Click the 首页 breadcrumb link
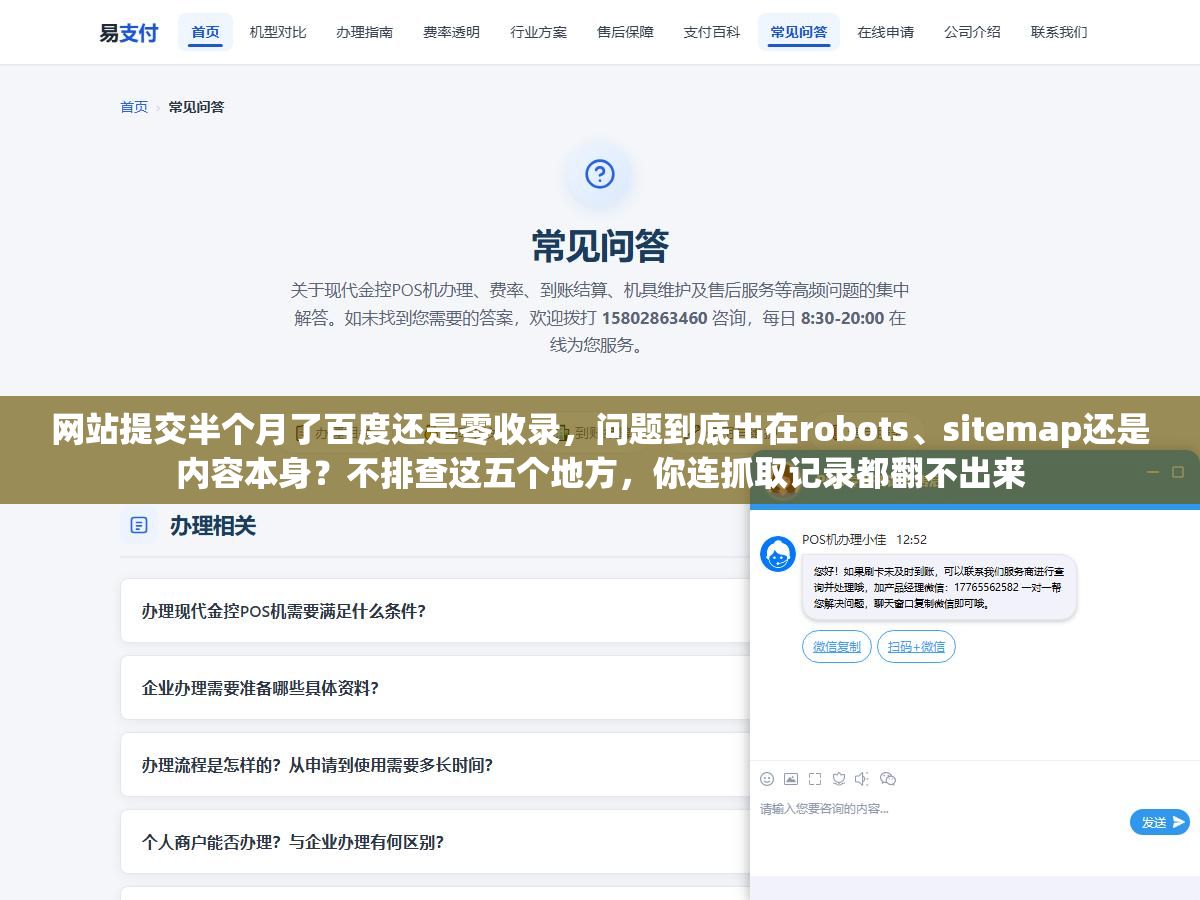 pyautogui.click(x=134, y=107)
